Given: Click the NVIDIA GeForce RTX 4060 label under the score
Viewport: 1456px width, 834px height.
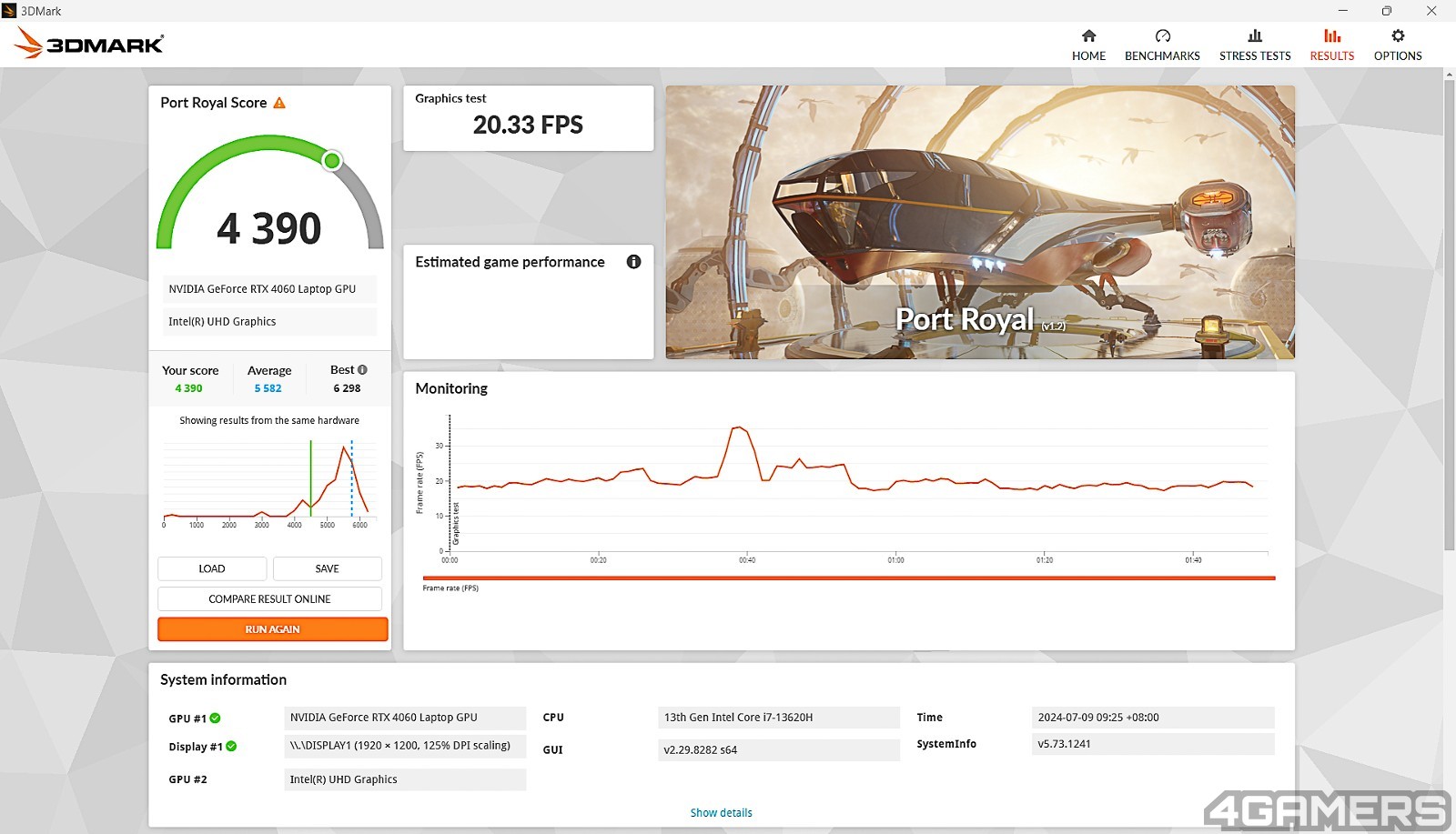Looking at the screenshot, I should point(269,289).
